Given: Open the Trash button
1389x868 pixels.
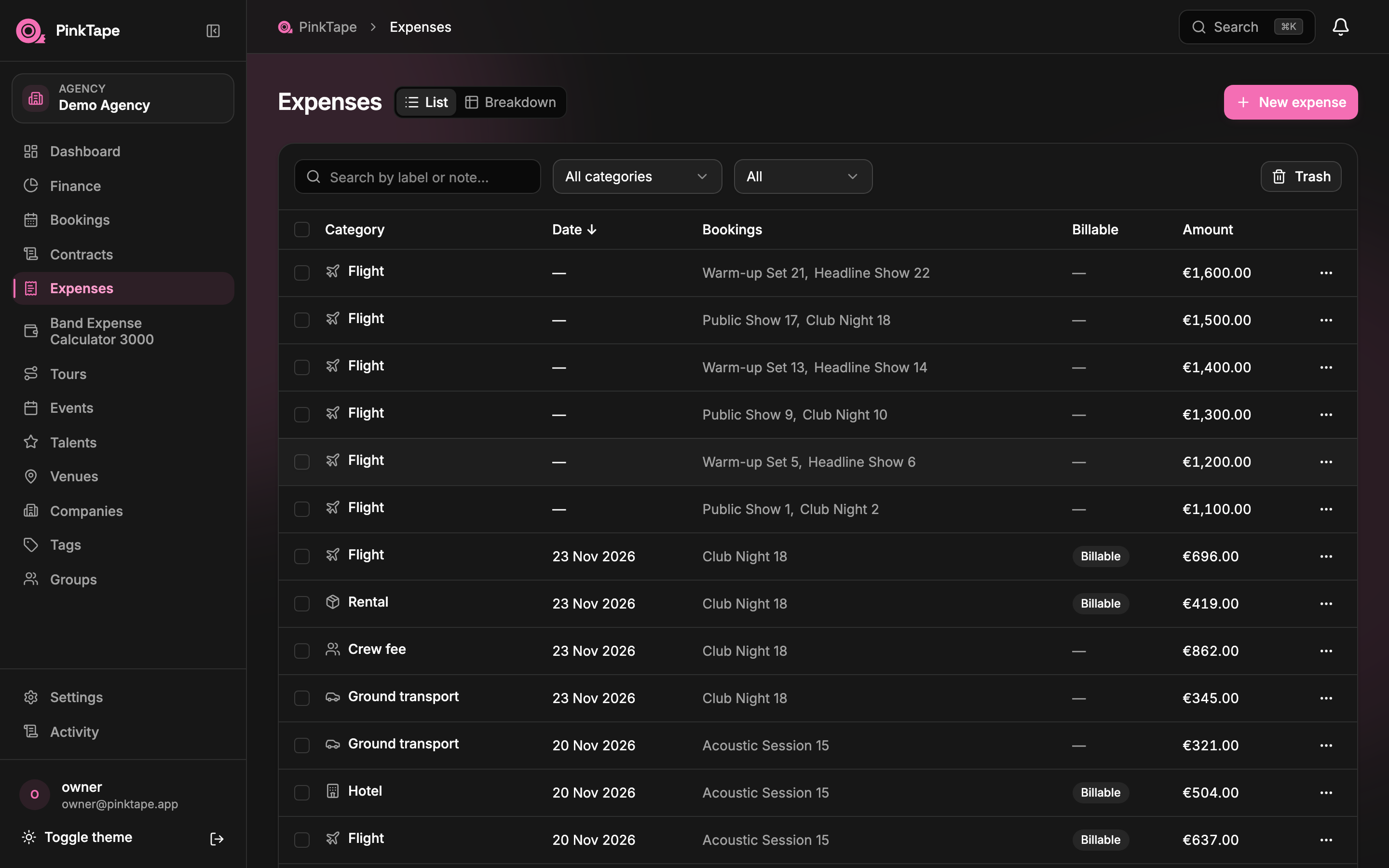Looking at the screenshot, I should (x=1301, y=176).
